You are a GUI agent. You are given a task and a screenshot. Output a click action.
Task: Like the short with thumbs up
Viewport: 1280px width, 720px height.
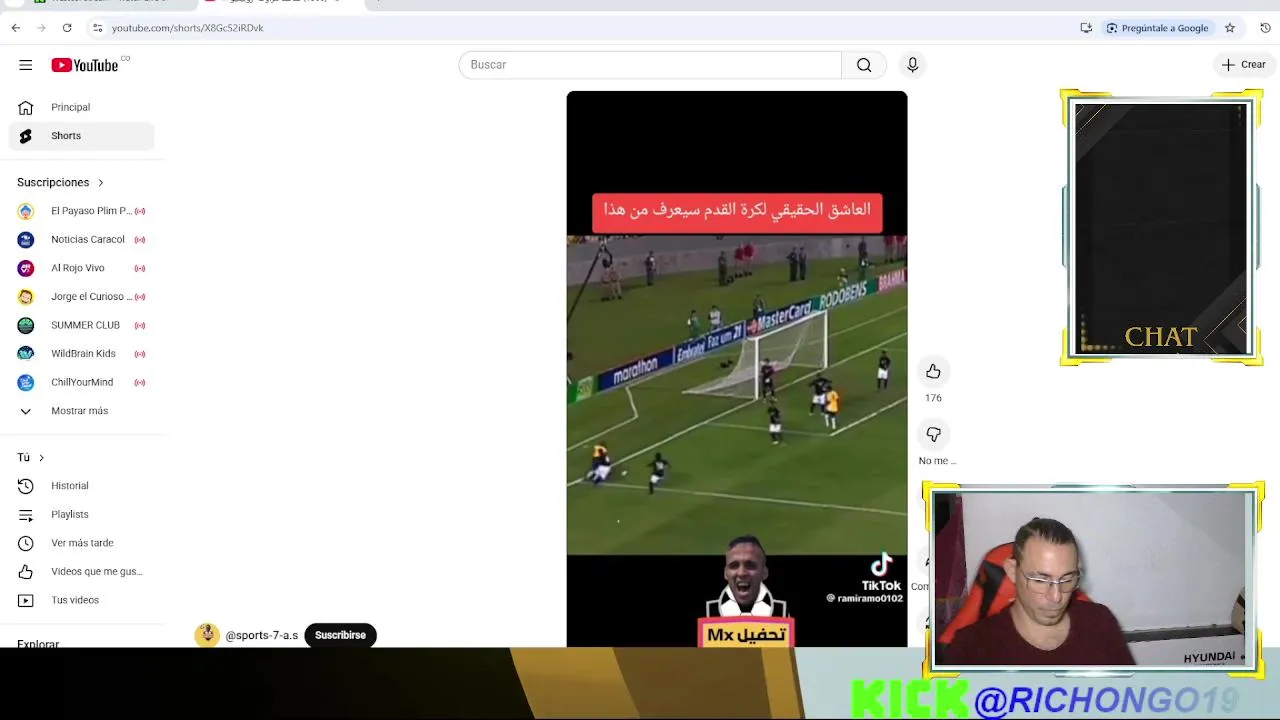[x=933, y=372]
